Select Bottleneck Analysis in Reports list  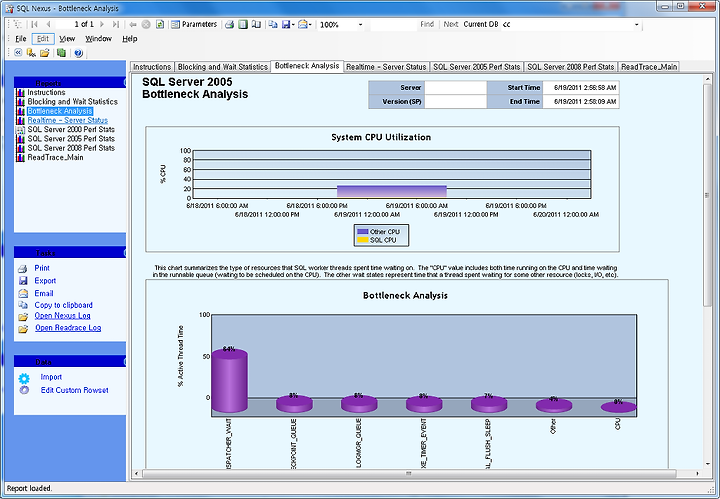point(60,111)
